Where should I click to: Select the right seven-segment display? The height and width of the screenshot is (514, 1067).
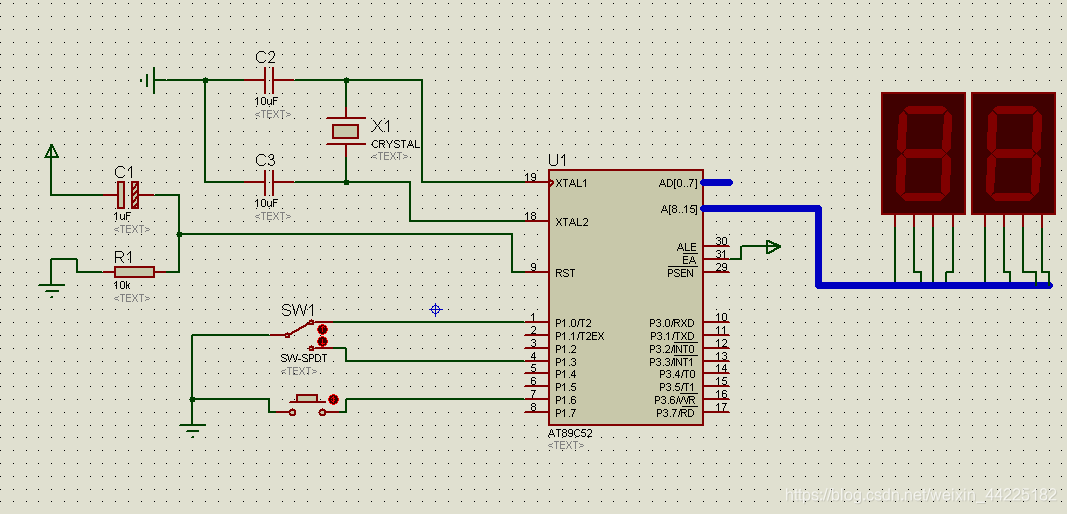tap(1013, 153)
